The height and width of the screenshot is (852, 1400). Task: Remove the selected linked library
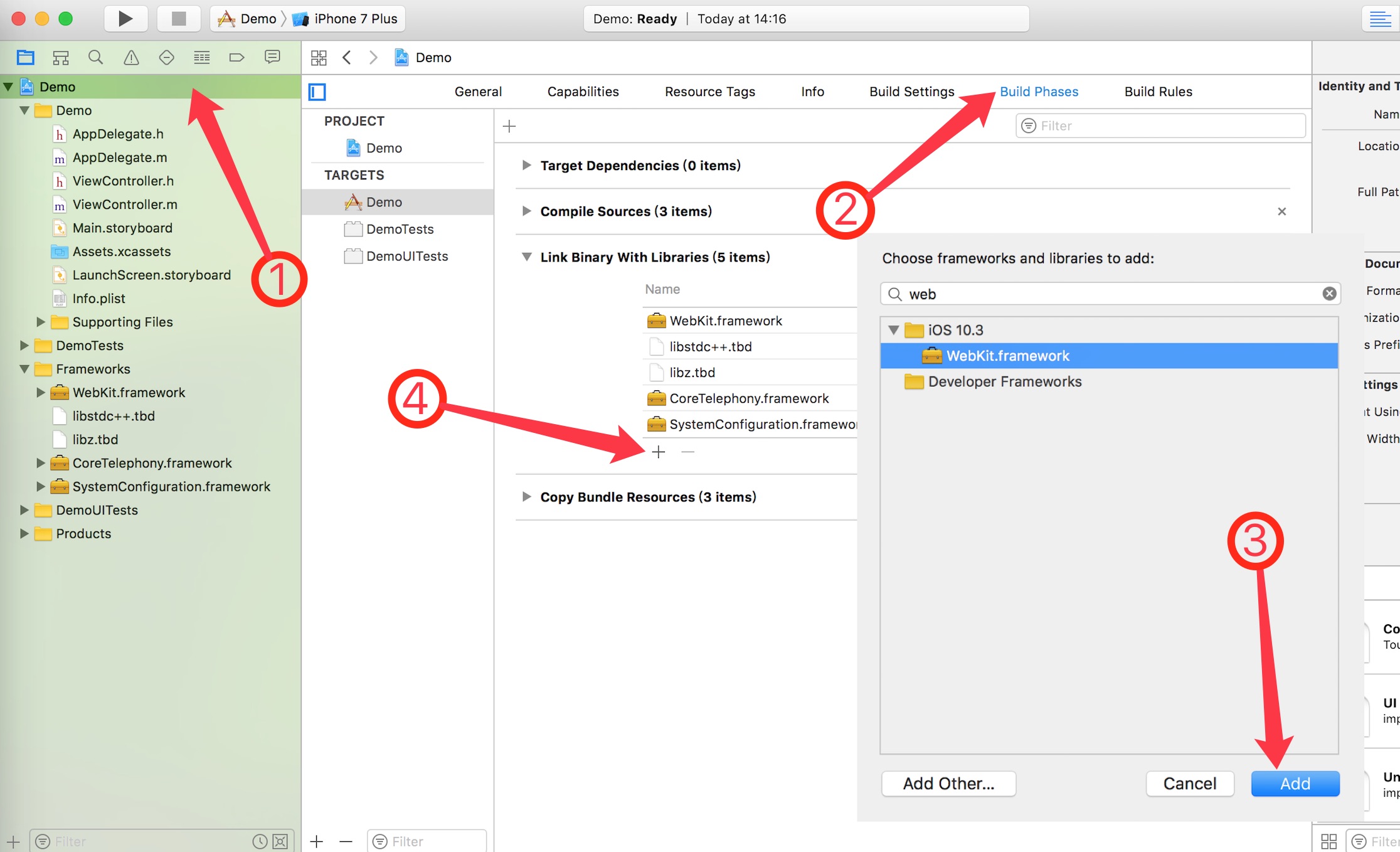point(688,452)
